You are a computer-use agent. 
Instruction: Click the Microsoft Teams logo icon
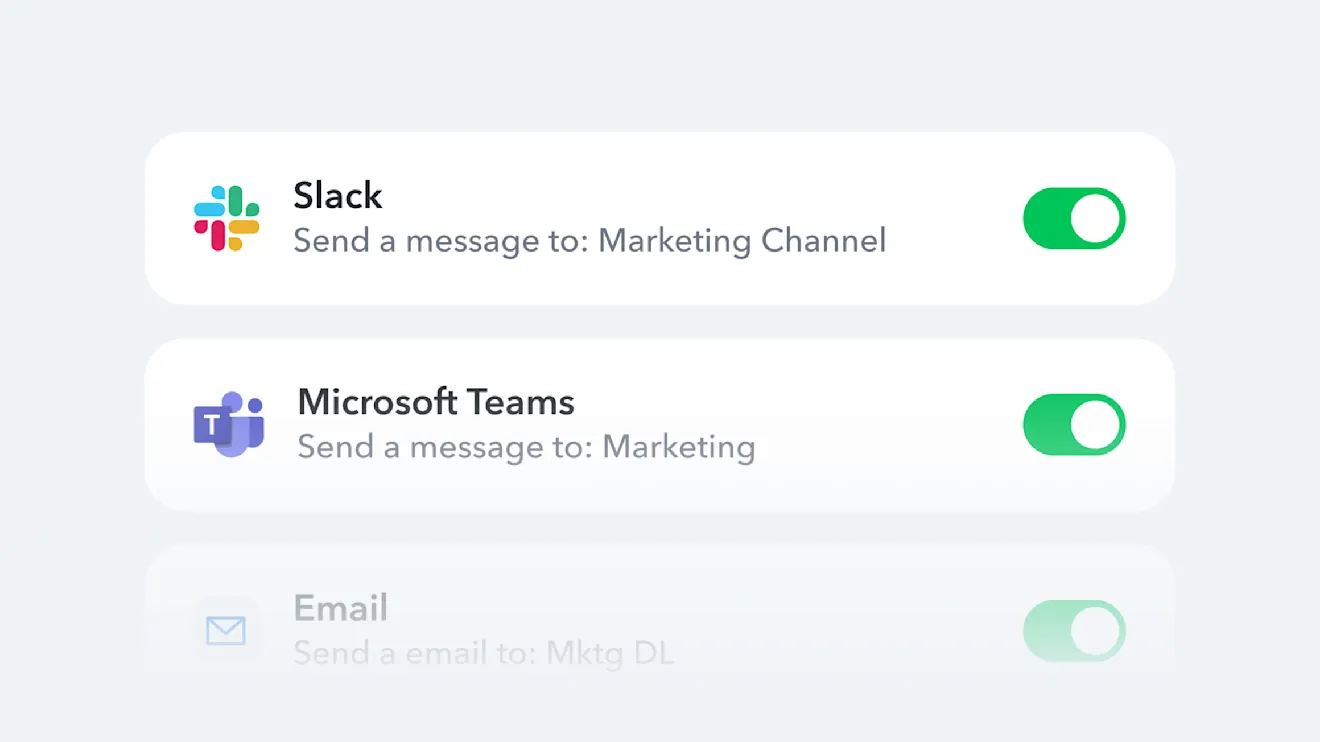tap(229, 424)
